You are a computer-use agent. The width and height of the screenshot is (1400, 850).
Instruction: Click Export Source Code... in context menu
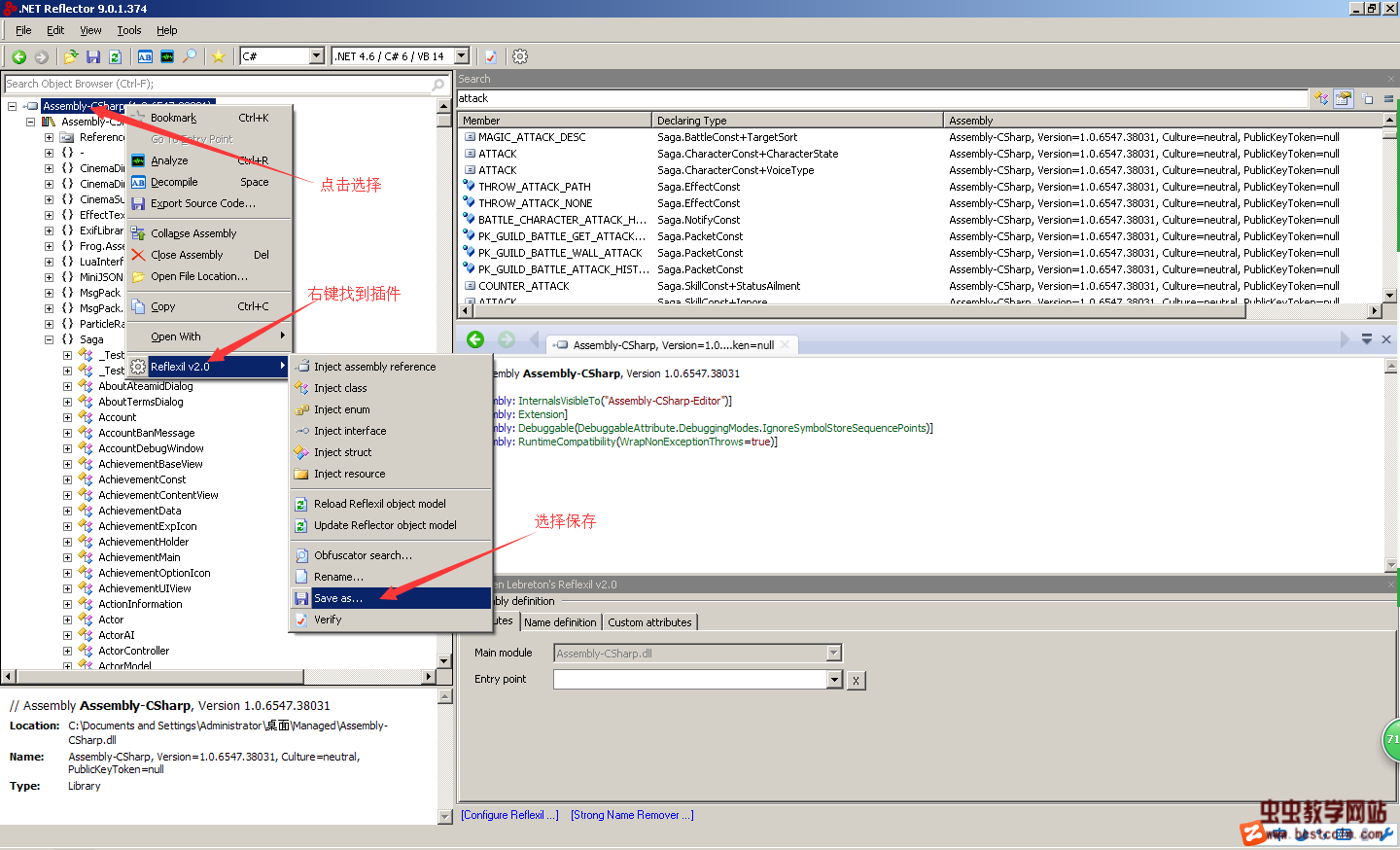209,203
